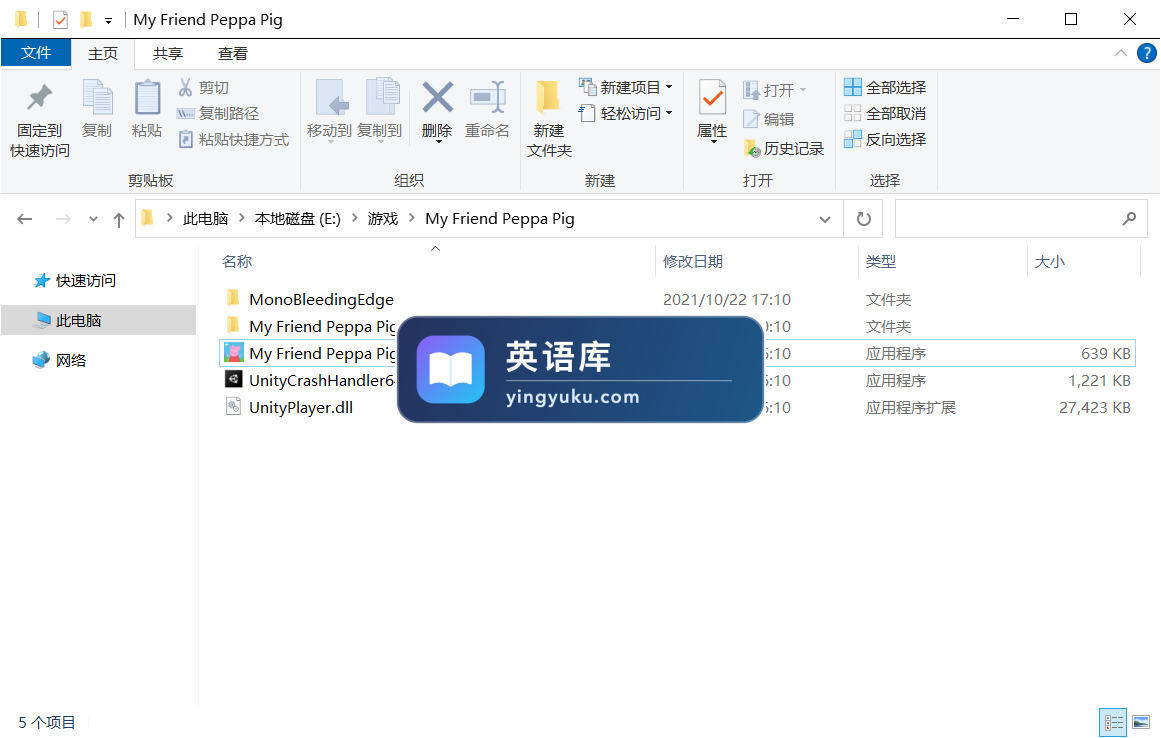The height and width of the screenshot is (738, 1161).
Task: Switch to details view in status bar
Action: [1113, 722]
